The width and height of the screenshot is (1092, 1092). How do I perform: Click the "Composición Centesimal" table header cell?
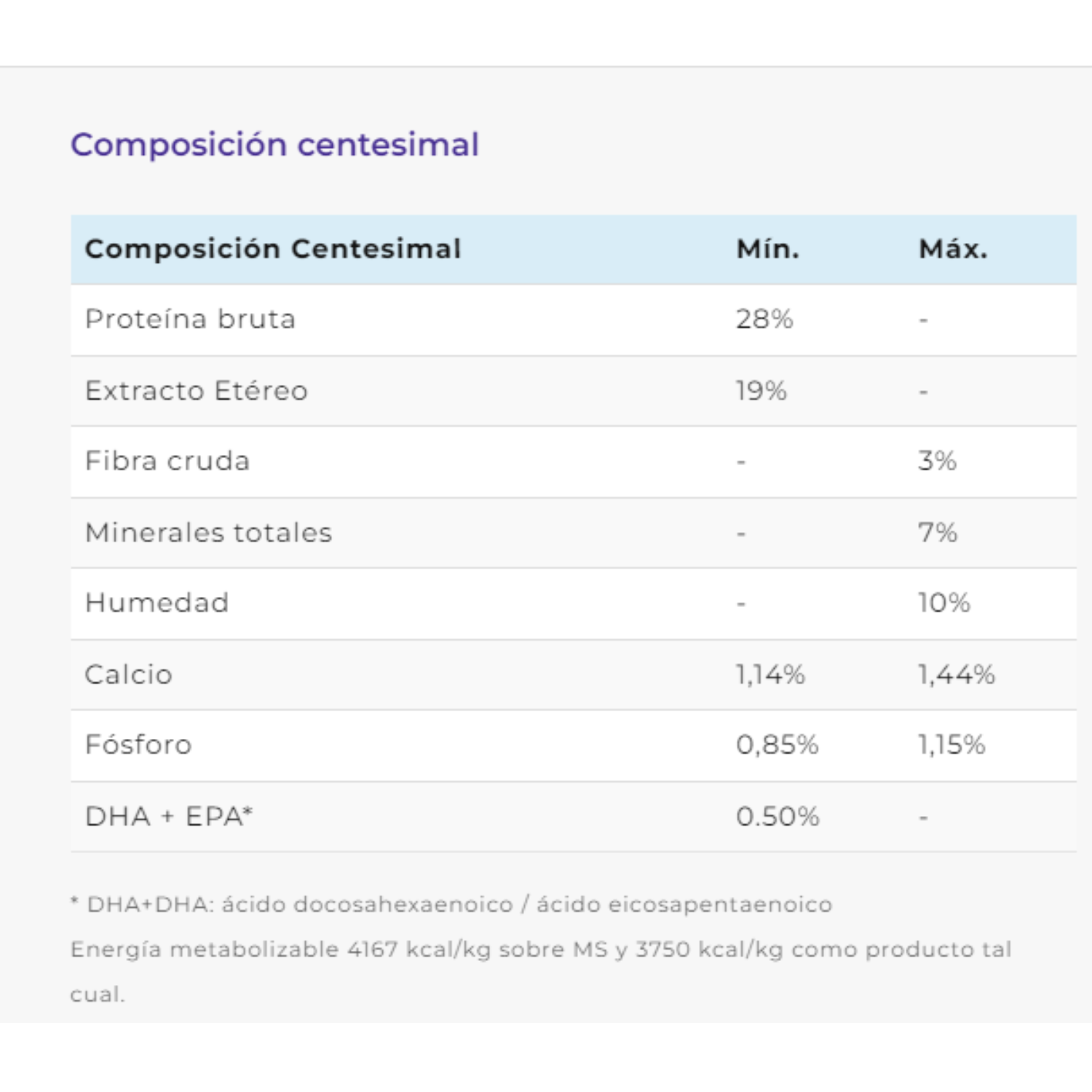tap(273, 249)
